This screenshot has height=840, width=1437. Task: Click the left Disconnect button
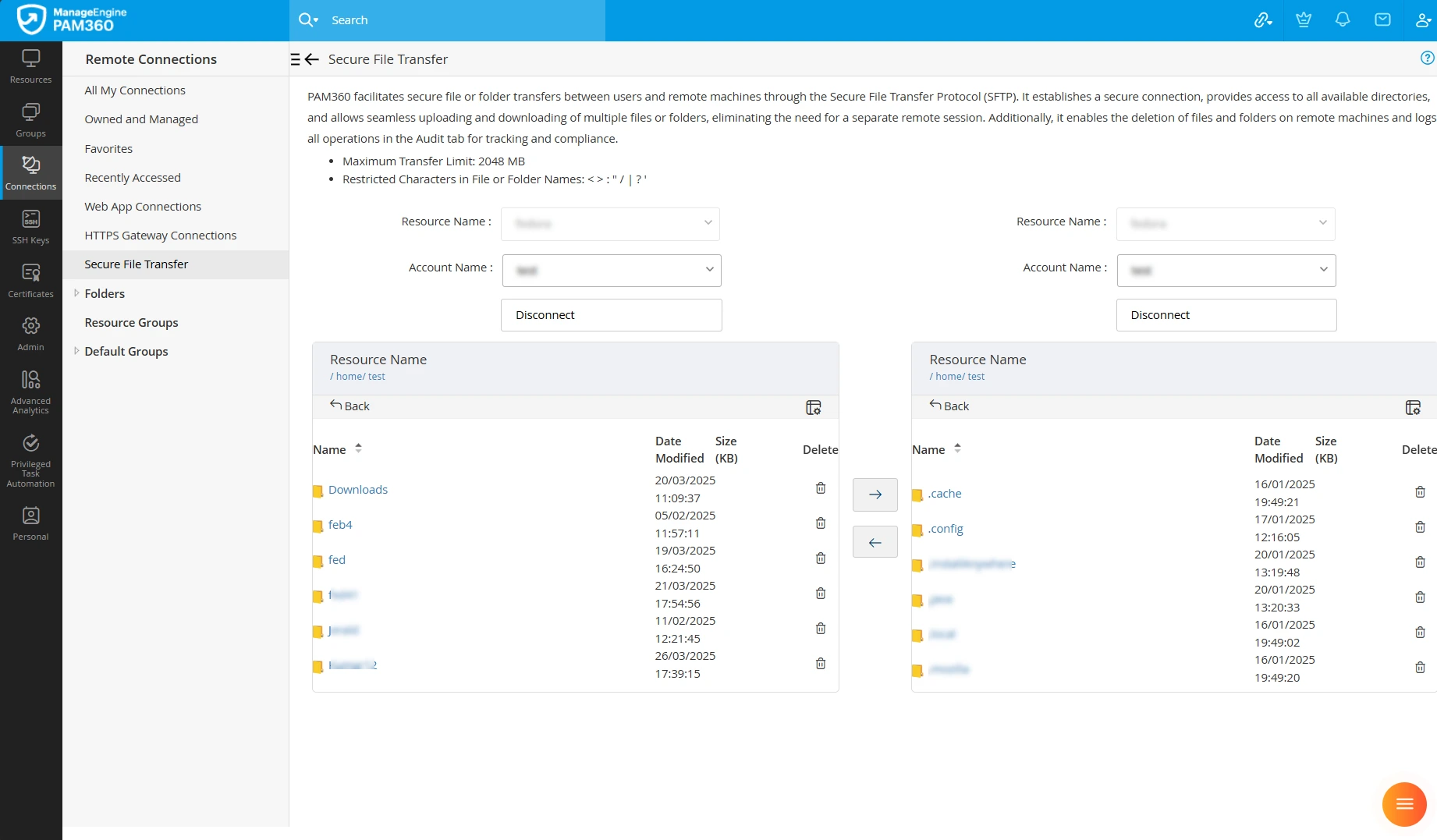[x=611, y=315]
